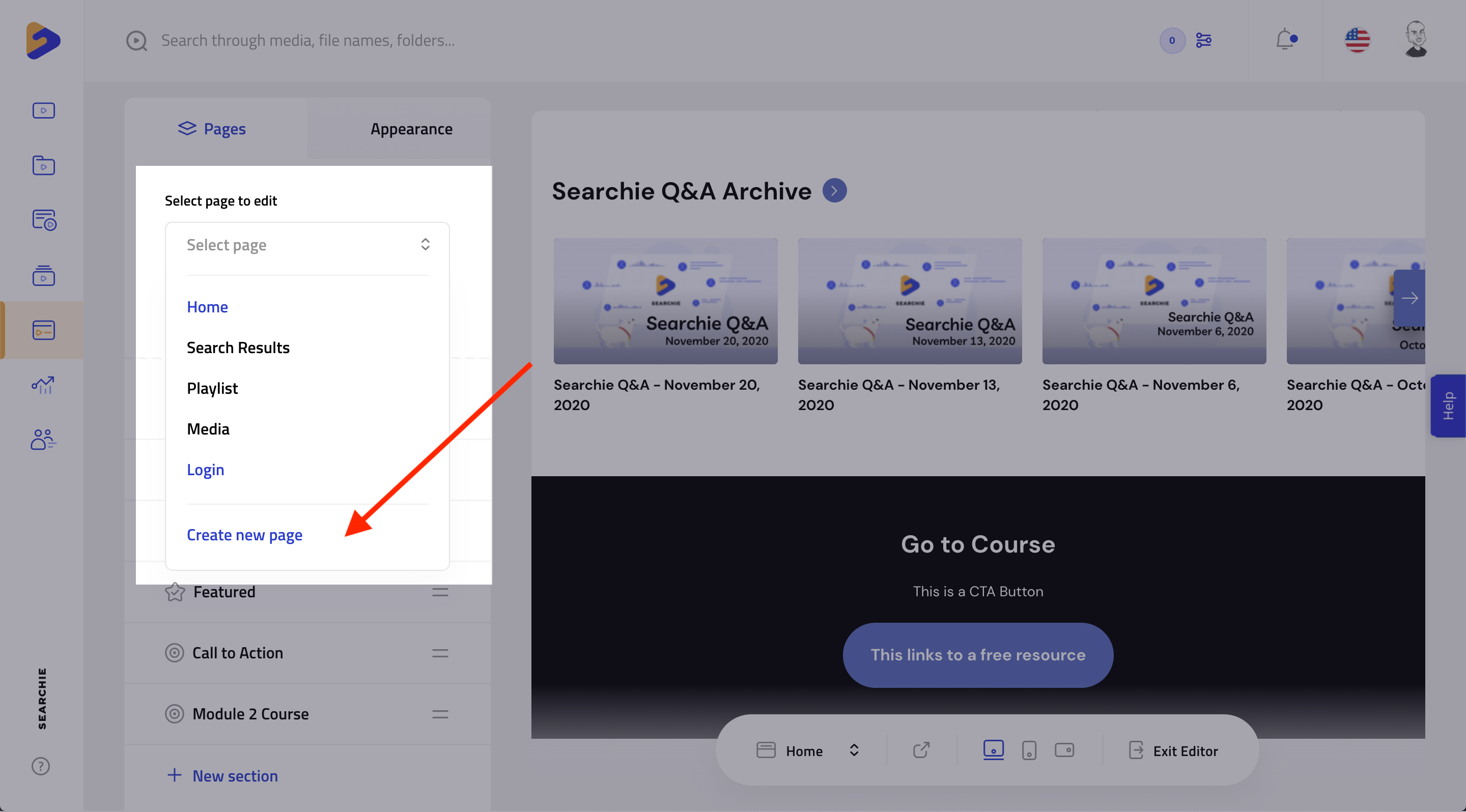Screen dimensions: 1466x812
Task: Open the notifications bell
Action: coord(1285,40)
